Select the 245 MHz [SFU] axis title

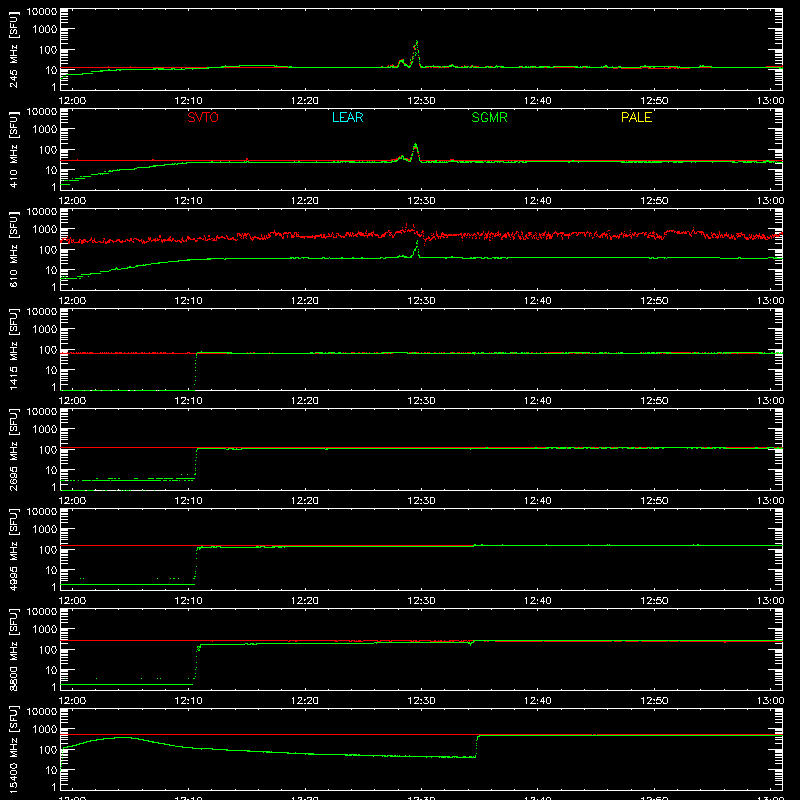click(13, 49)
